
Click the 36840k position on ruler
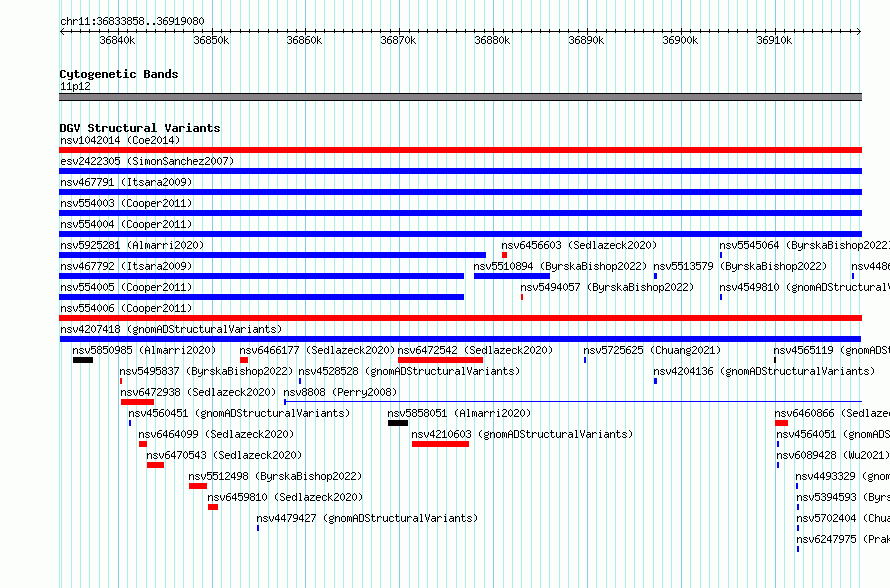click(117, 40)
